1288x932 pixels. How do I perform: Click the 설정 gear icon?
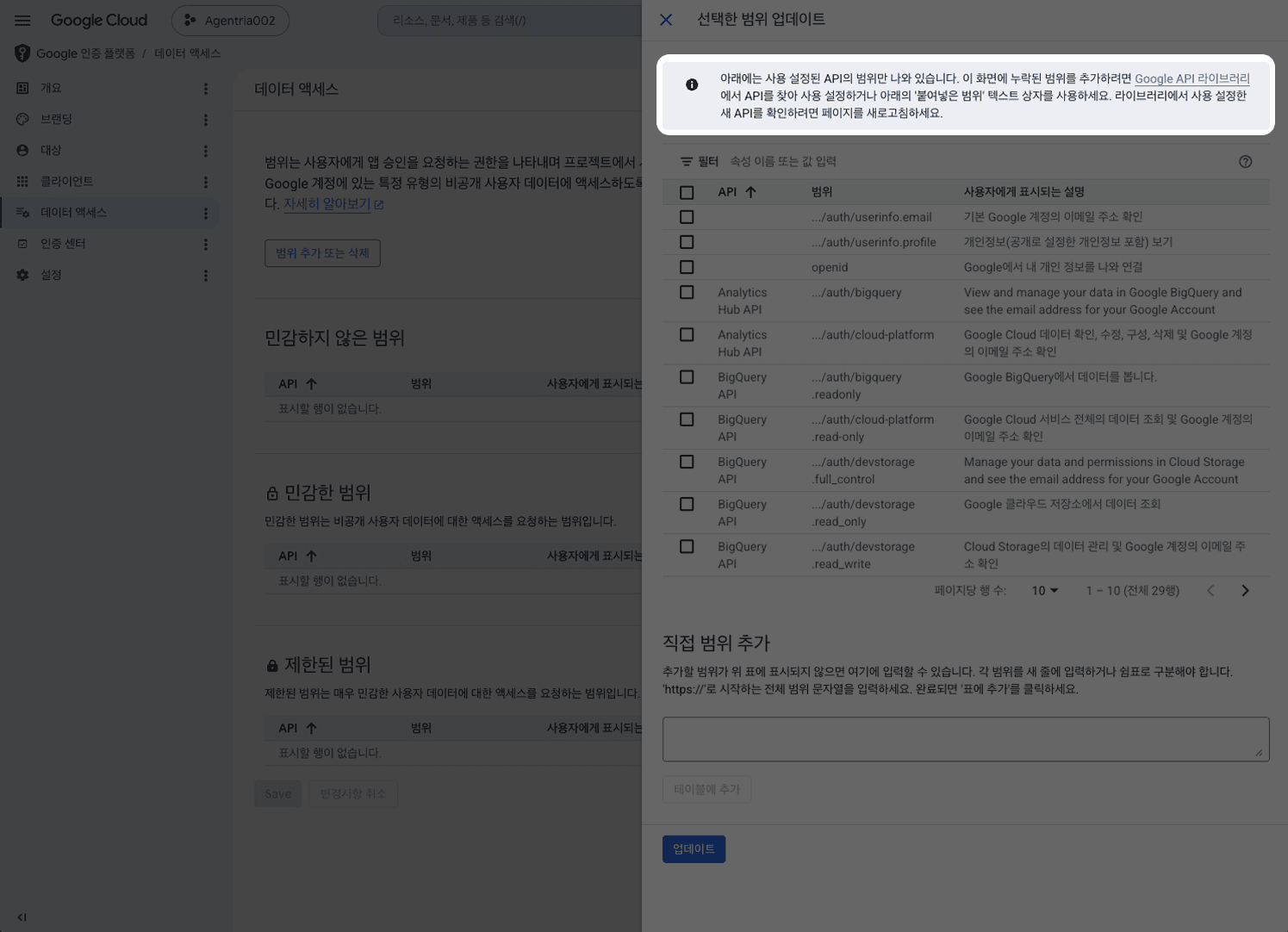tap(22, 275)
